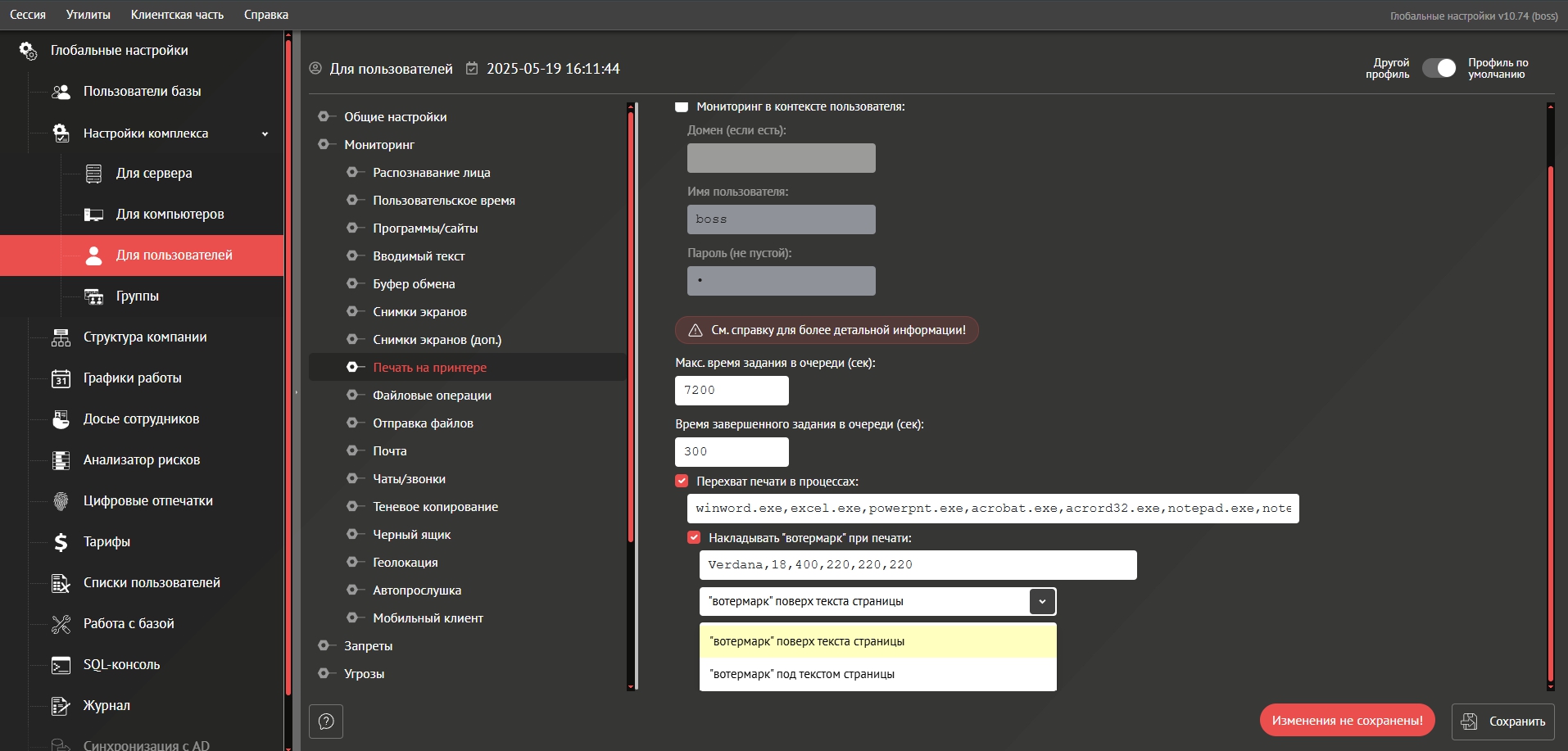Click the Структура компании icon
The width and height of the screenshot is (1568, 751).
[61, 337]
